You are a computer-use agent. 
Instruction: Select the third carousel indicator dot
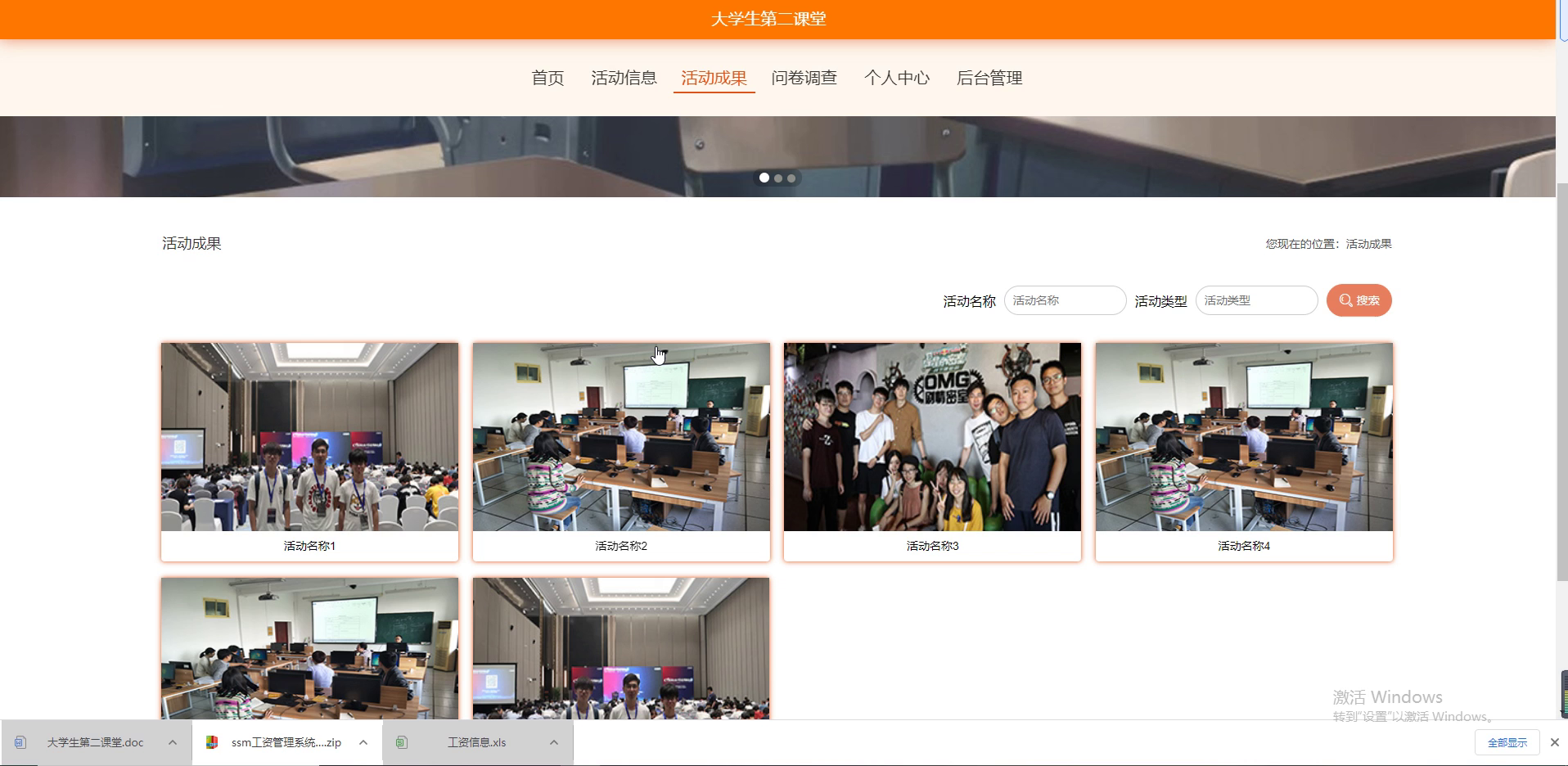791,178
